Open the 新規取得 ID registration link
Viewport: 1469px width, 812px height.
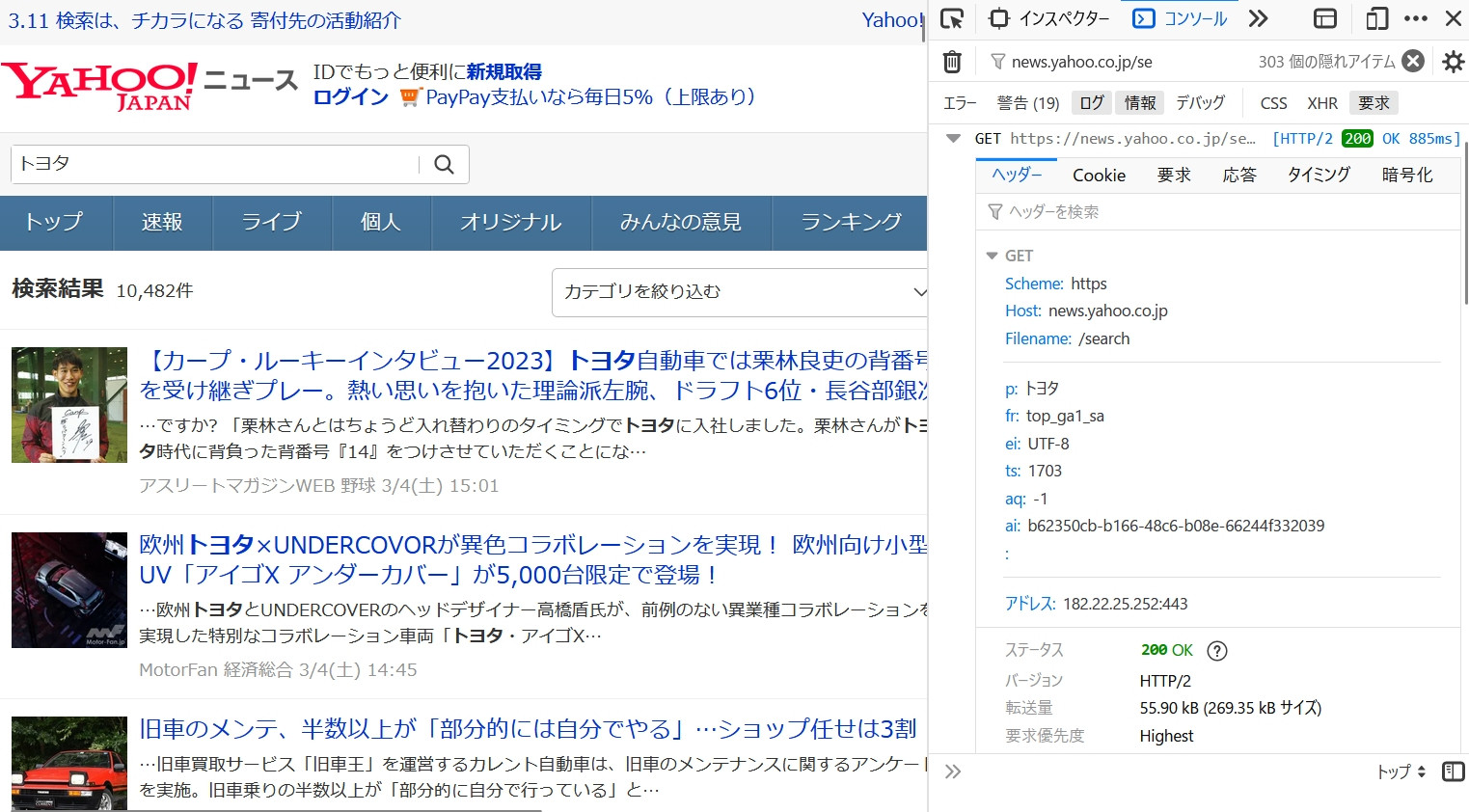click(503, 71)
